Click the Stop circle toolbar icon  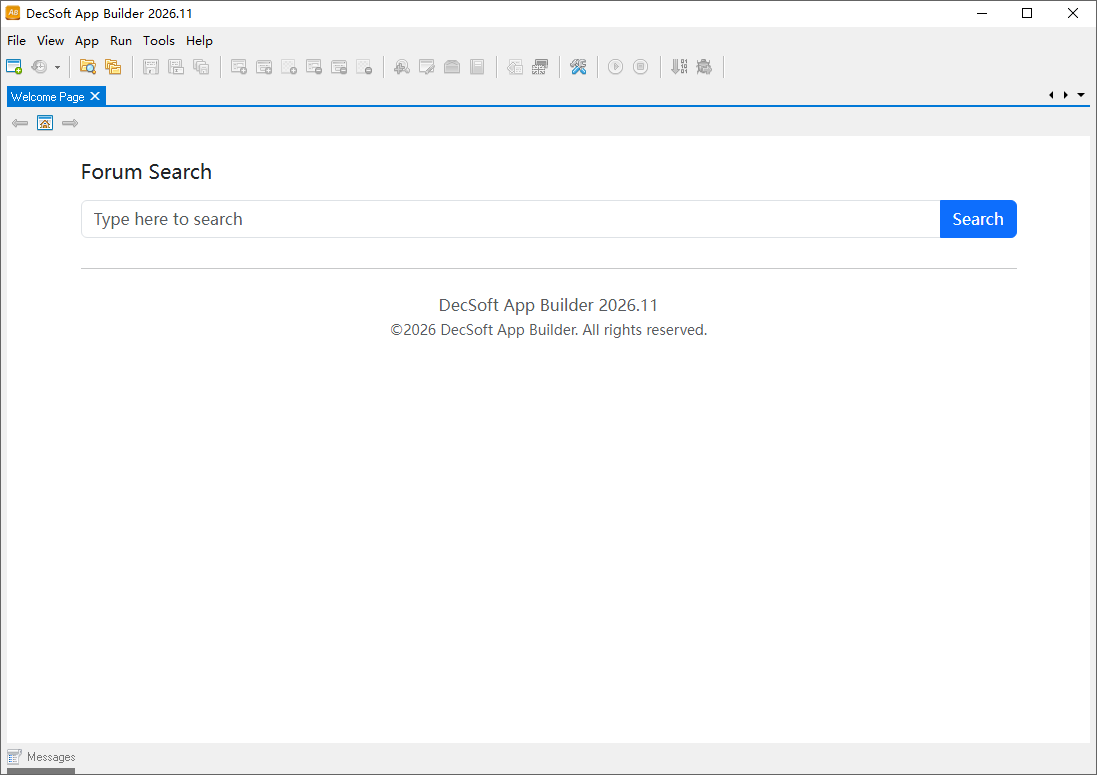pyautogui.click(x=640, y=66)
